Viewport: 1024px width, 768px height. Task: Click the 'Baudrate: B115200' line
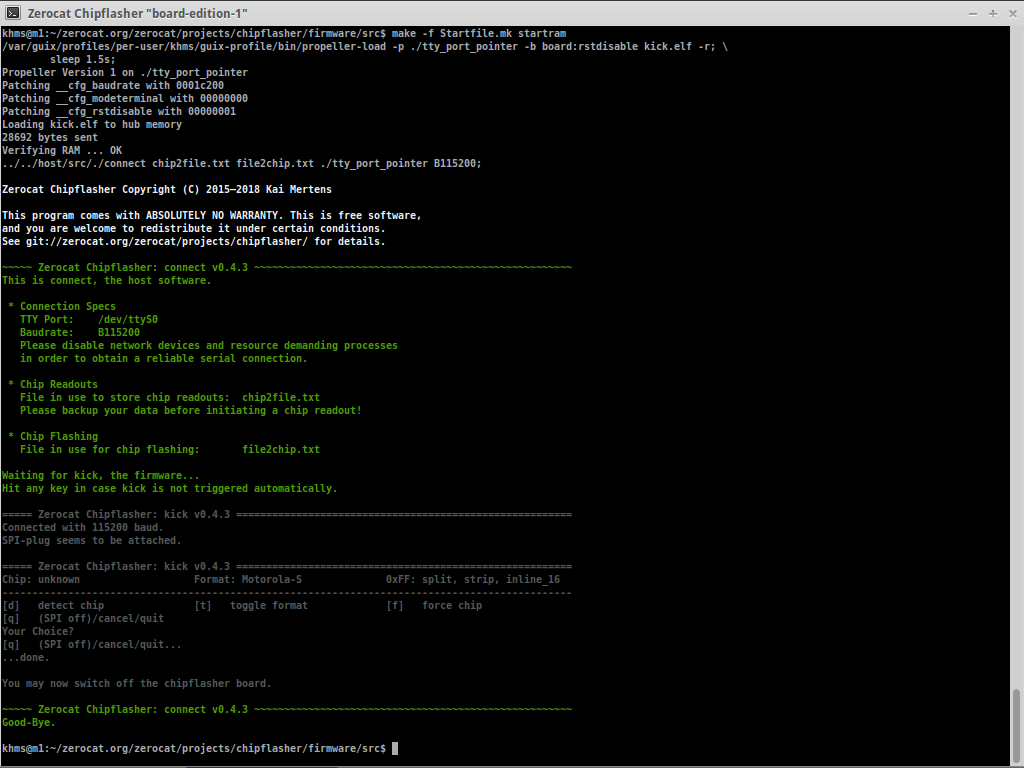pos(80,332)
